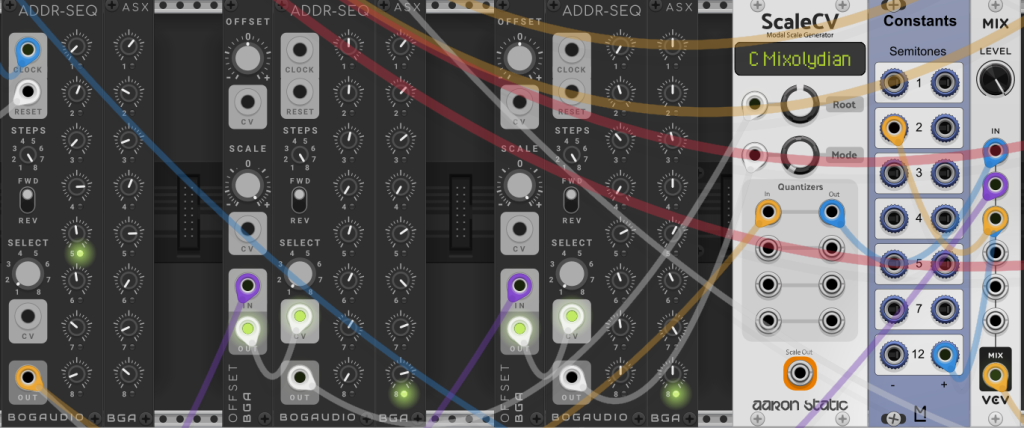Click the CLOCK jack on the middle ADDR-SEQ
Viewport: 1024px width, 428px height.
click(x=300, y=50)
